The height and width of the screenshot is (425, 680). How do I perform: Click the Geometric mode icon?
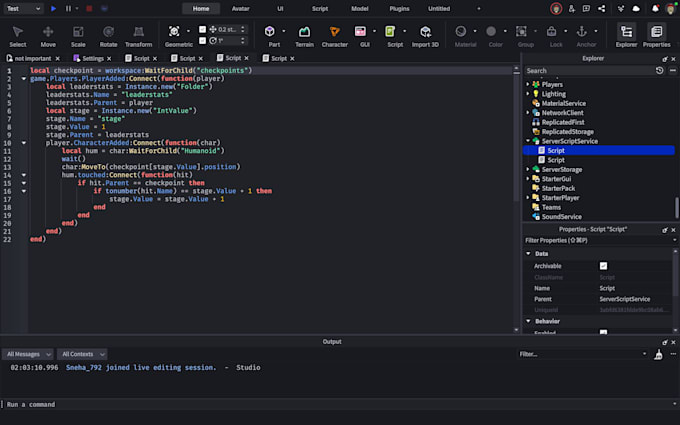click(x=174, y=31)
